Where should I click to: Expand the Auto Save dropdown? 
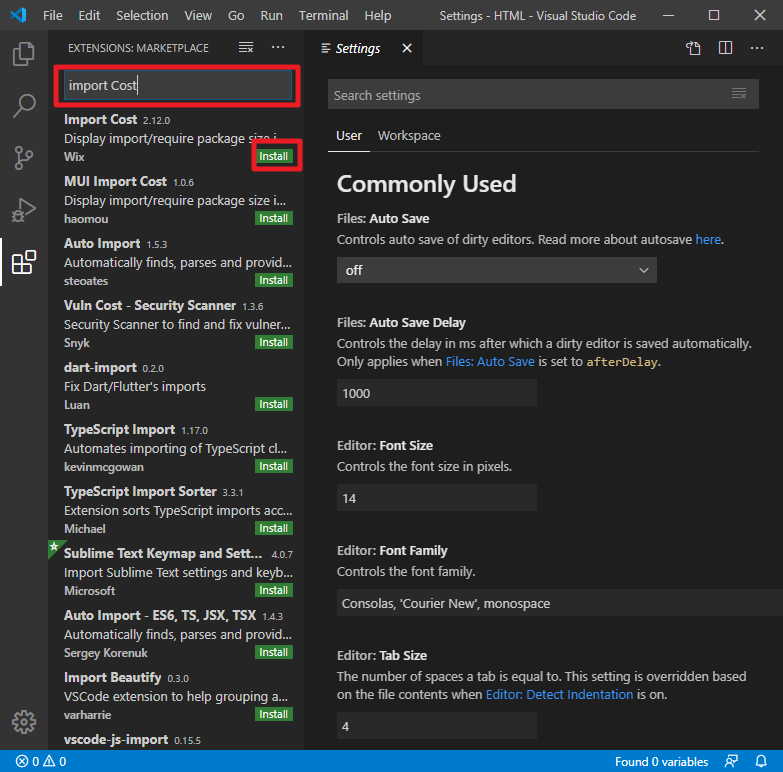tap(496, 270)
